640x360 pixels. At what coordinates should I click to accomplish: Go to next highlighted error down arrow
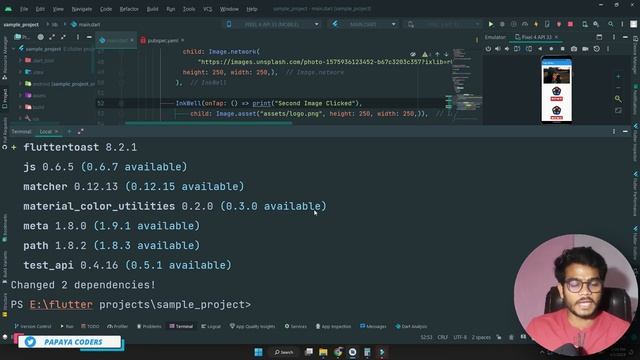(x=446, y=54)
